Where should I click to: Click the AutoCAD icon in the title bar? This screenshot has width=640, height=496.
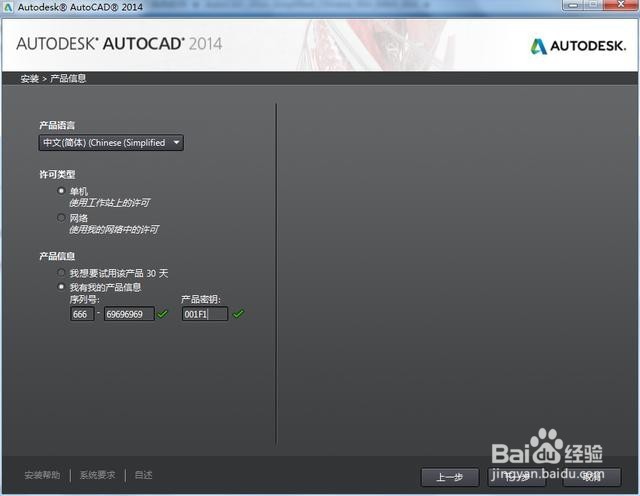(8, 7)
